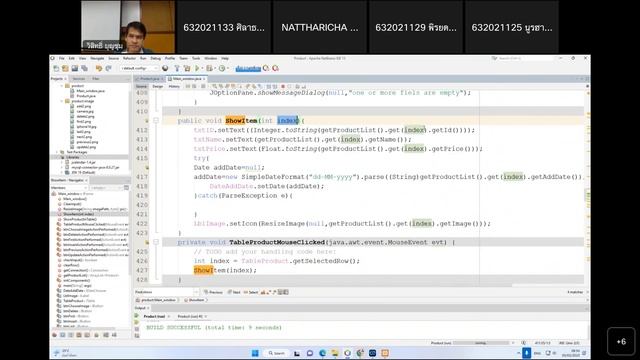Select the Main_window.java editor tab
This screenshot has width=640, height=360.
click(187, 79)
